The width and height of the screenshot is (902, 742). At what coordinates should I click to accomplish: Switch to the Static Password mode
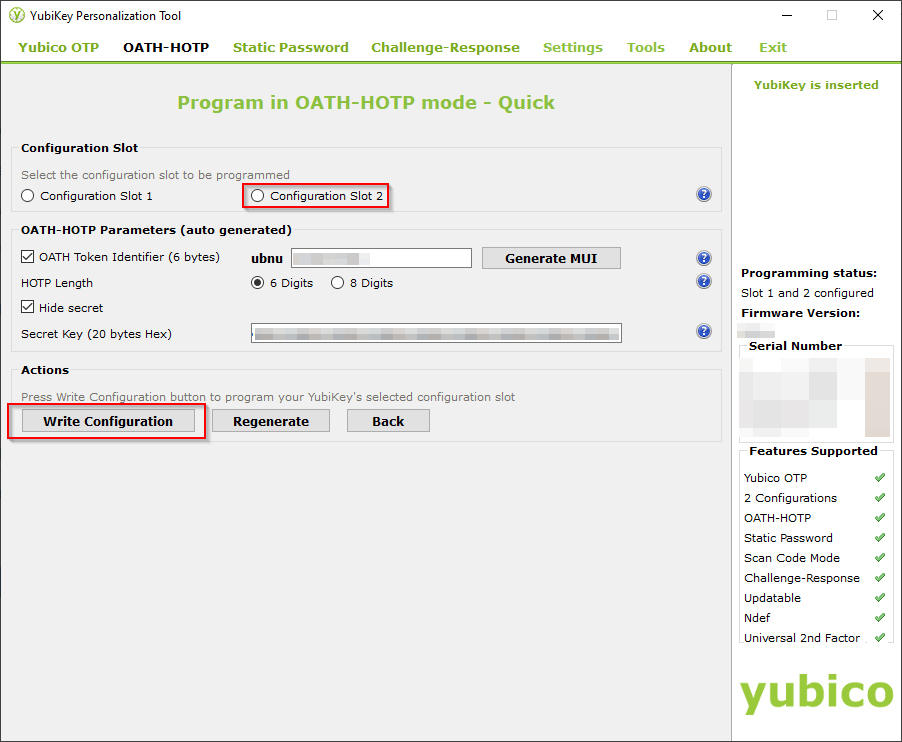click(290, 47)
